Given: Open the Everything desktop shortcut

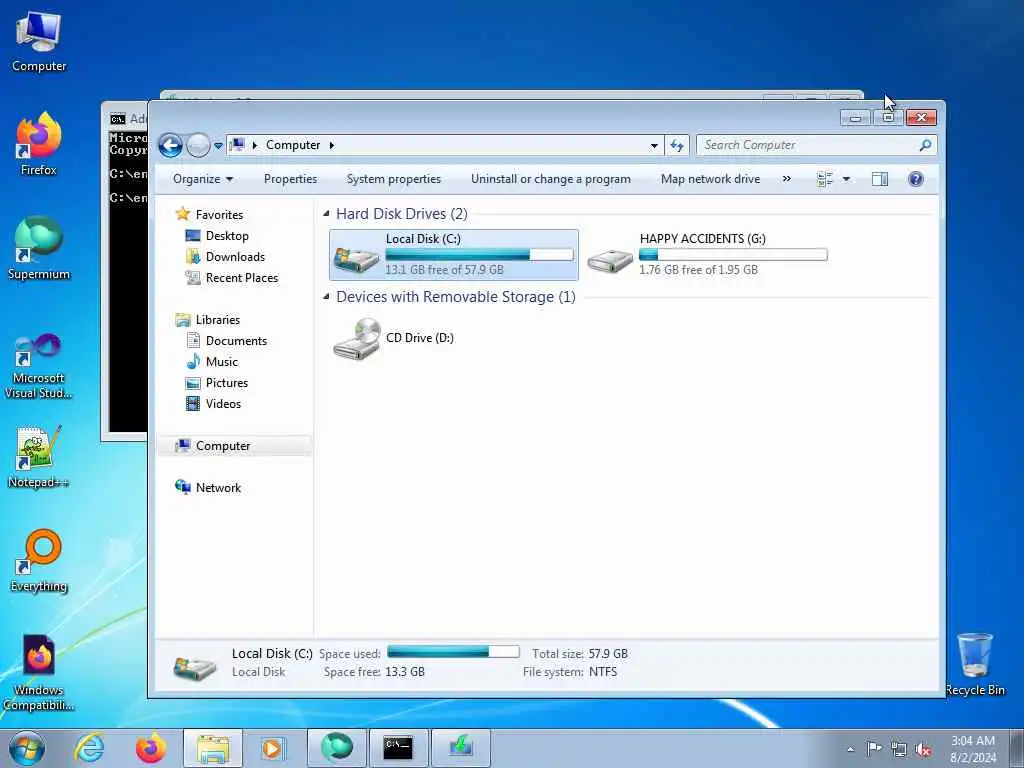Looking at the screenshot, I should coord(39,561).
